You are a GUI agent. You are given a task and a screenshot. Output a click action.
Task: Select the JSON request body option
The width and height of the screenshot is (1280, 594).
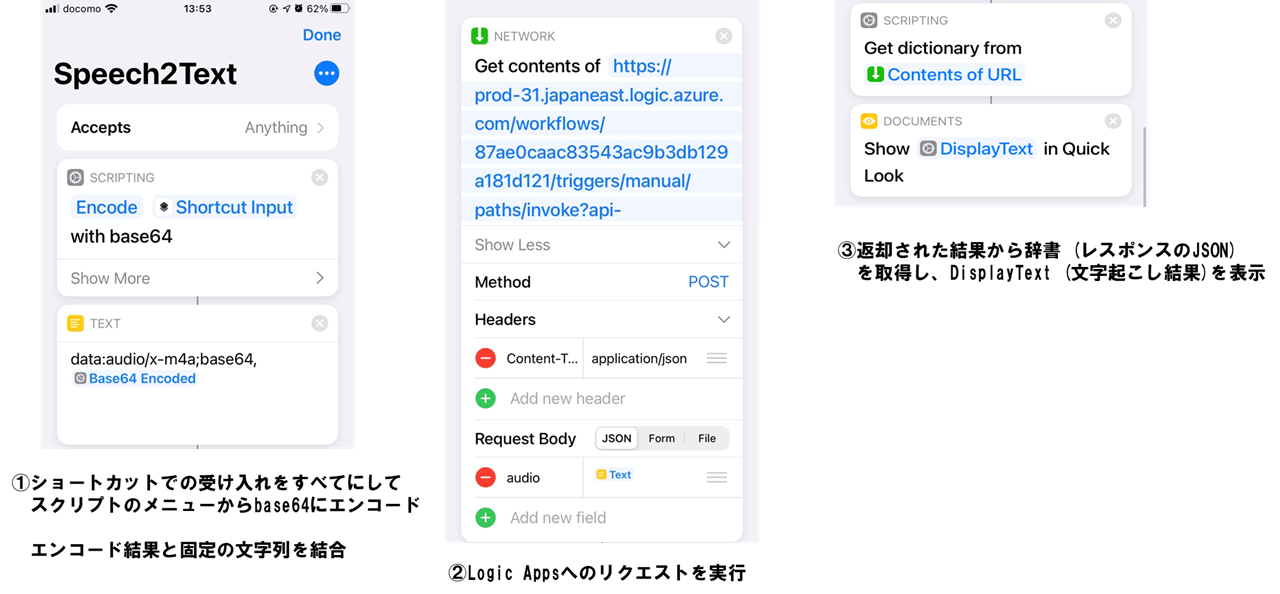click(617, 438)
